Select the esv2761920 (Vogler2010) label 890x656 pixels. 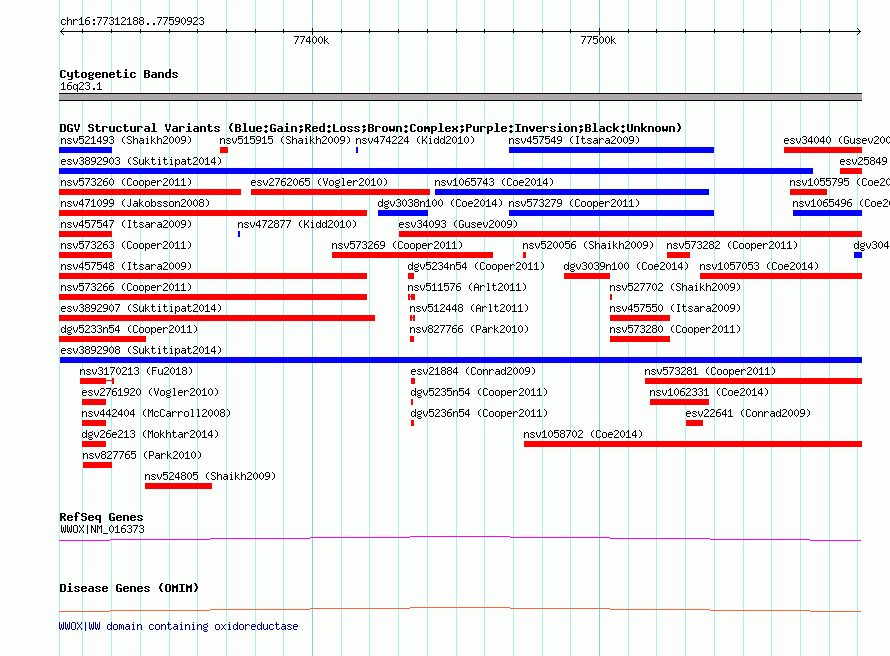150,392
